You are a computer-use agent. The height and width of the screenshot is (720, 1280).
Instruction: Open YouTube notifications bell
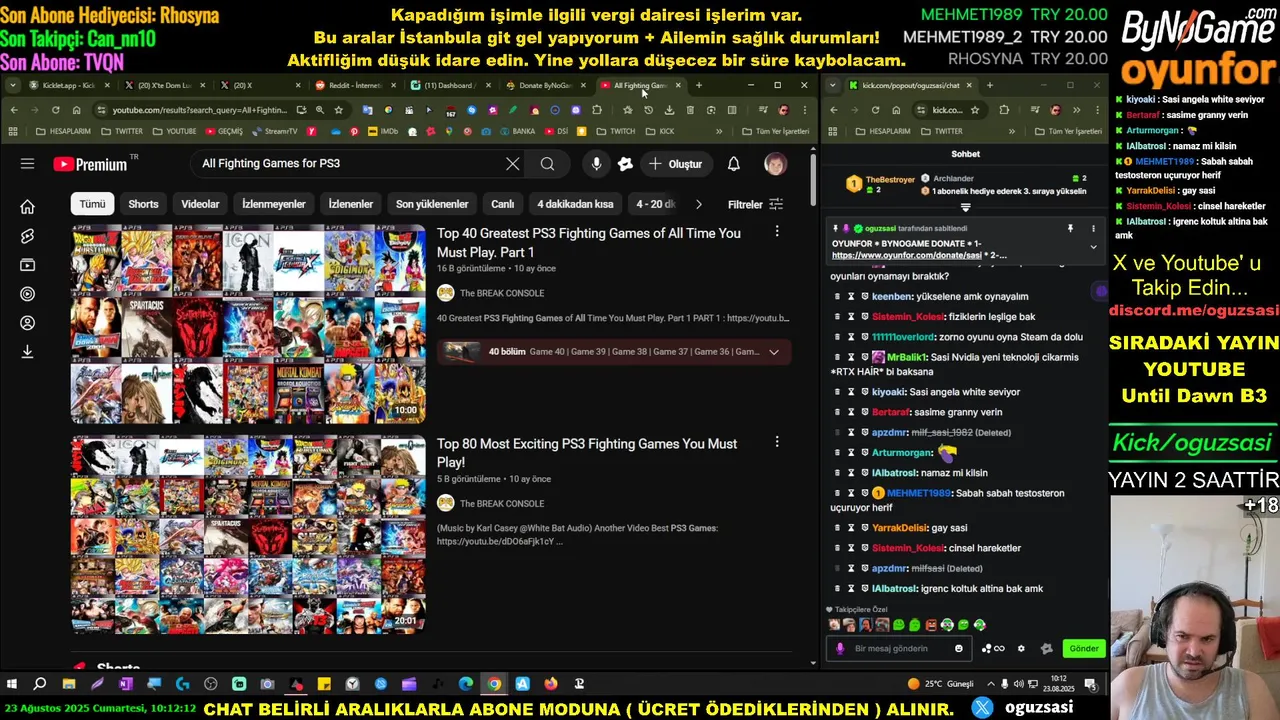[x=733, y=164]
